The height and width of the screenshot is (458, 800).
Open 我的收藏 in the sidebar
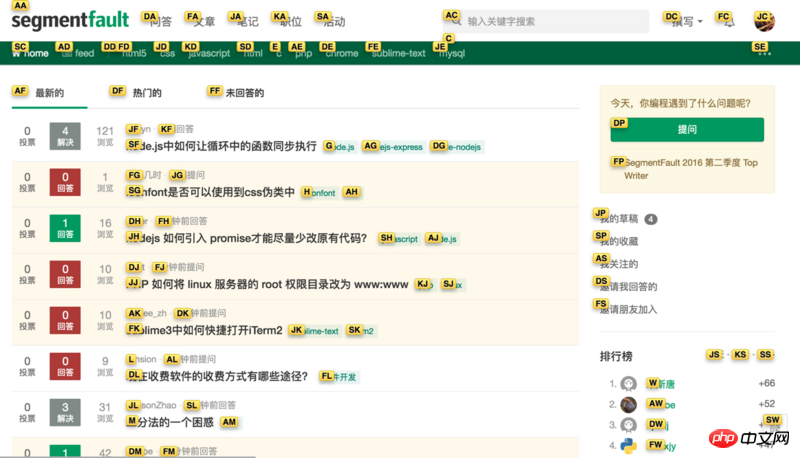point(618,241)
